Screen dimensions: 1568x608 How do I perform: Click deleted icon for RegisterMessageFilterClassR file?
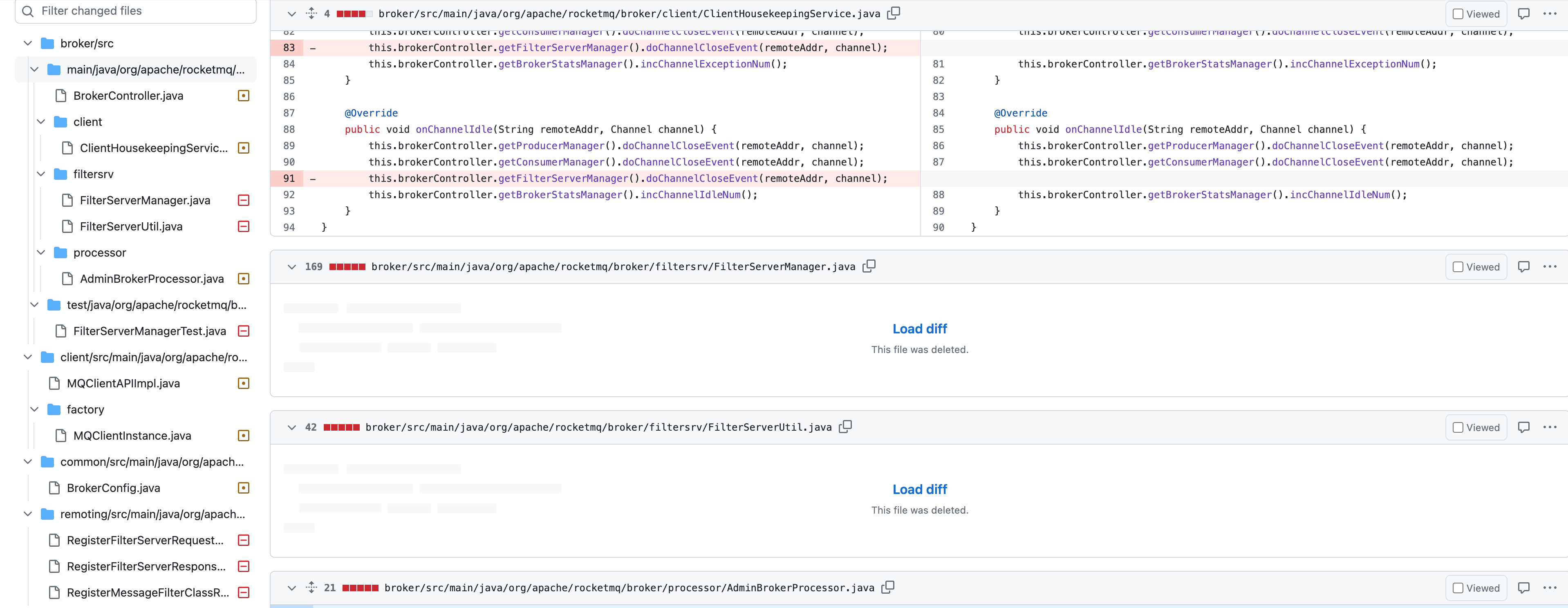[x=244, y=593]
